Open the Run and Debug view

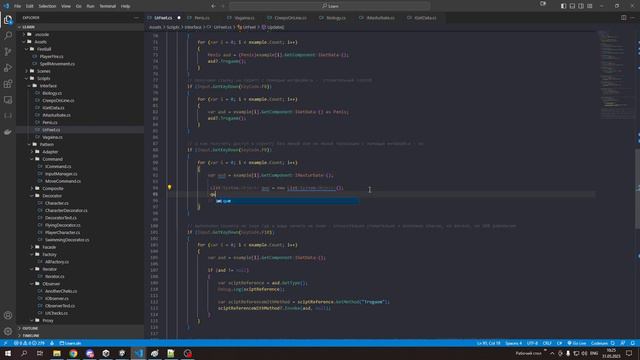[x=8, y=68]
